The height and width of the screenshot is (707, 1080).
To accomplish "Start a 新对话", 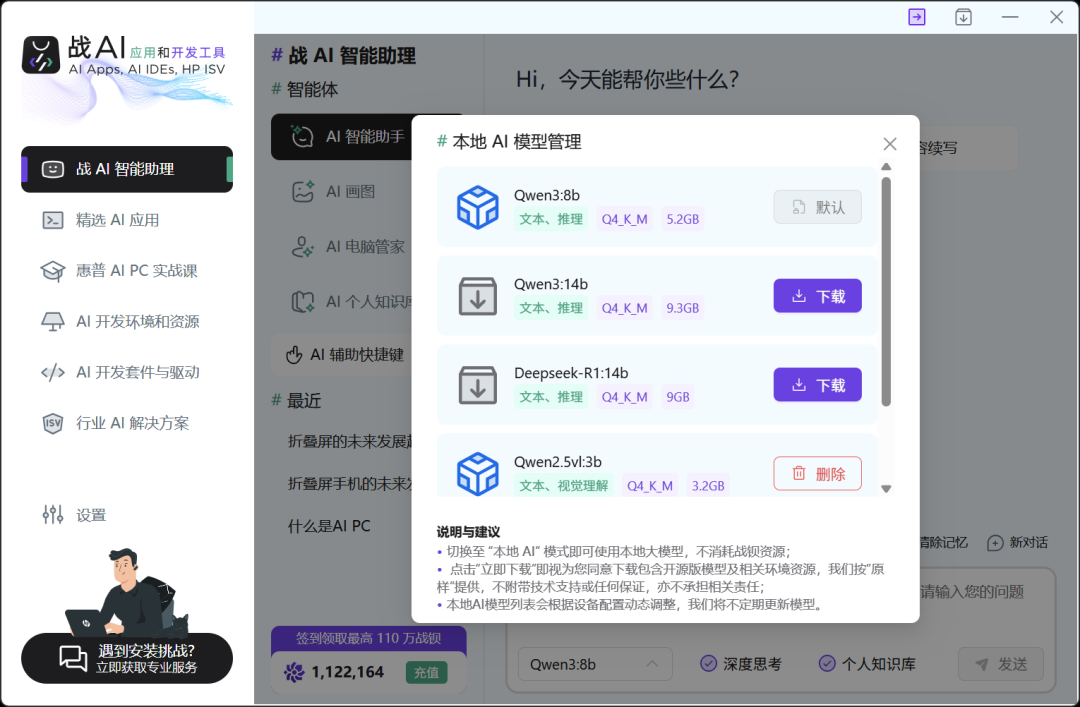I will [x=1017, y=543].
